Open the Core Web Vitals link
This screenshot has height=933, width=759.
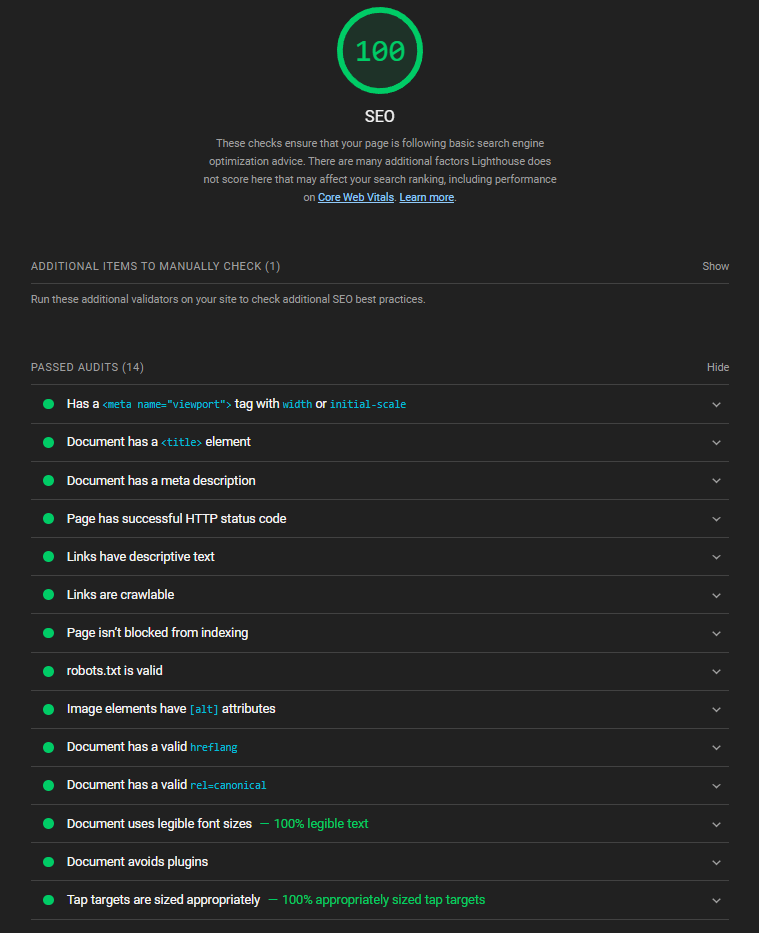[356, 197]
